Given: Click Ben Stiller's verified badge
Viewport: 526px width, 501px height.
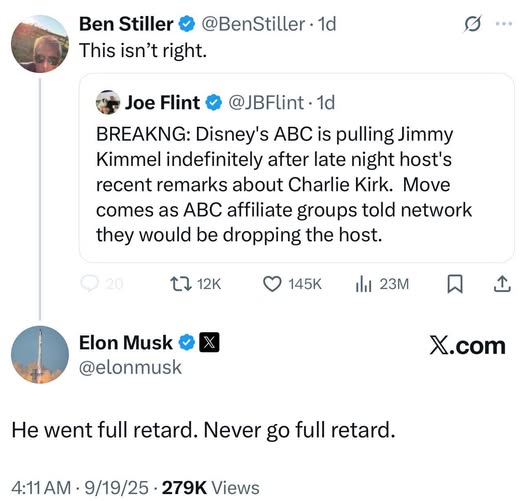Looking at the screenshot, I should click(187, 24).
